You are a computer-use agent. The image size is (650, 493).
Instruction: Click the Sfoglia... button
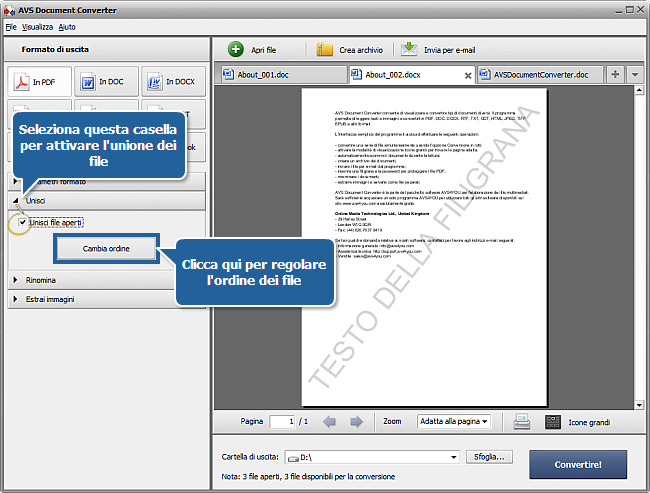pyautogui.click(x=489, y=457)
